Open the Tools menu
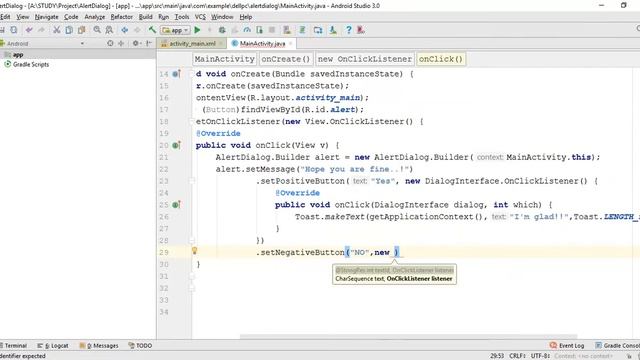 click(x=182, y=17)
